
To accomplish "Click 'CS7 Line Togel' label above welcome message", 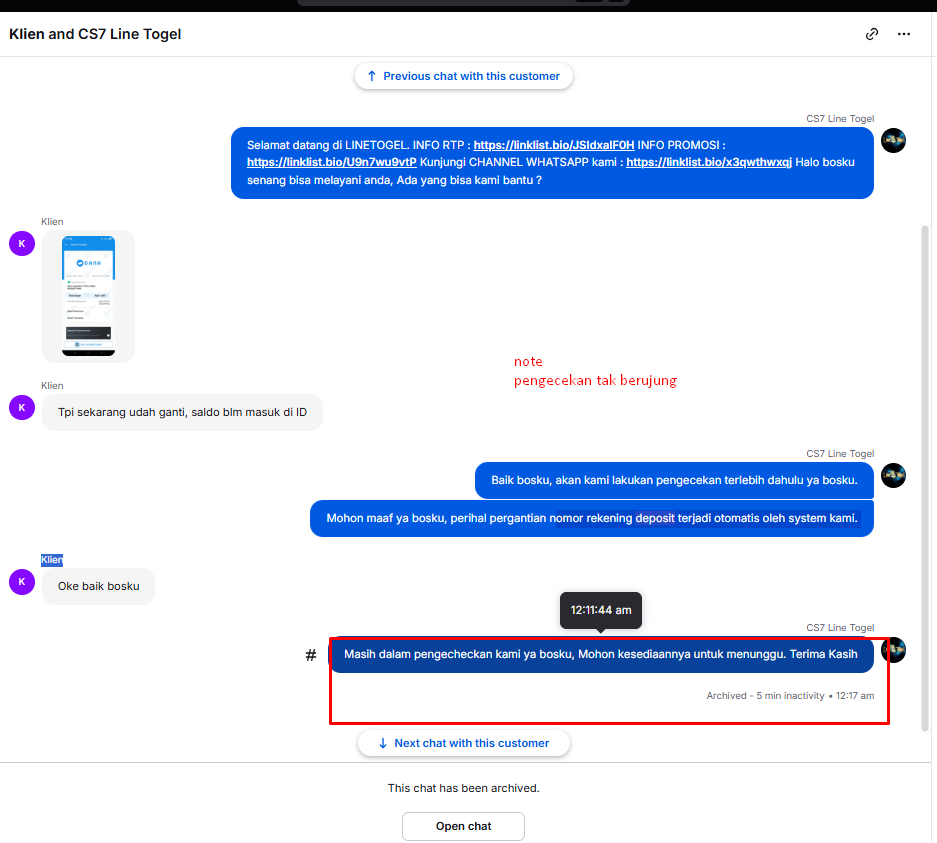I will click(x=840, y=118).
